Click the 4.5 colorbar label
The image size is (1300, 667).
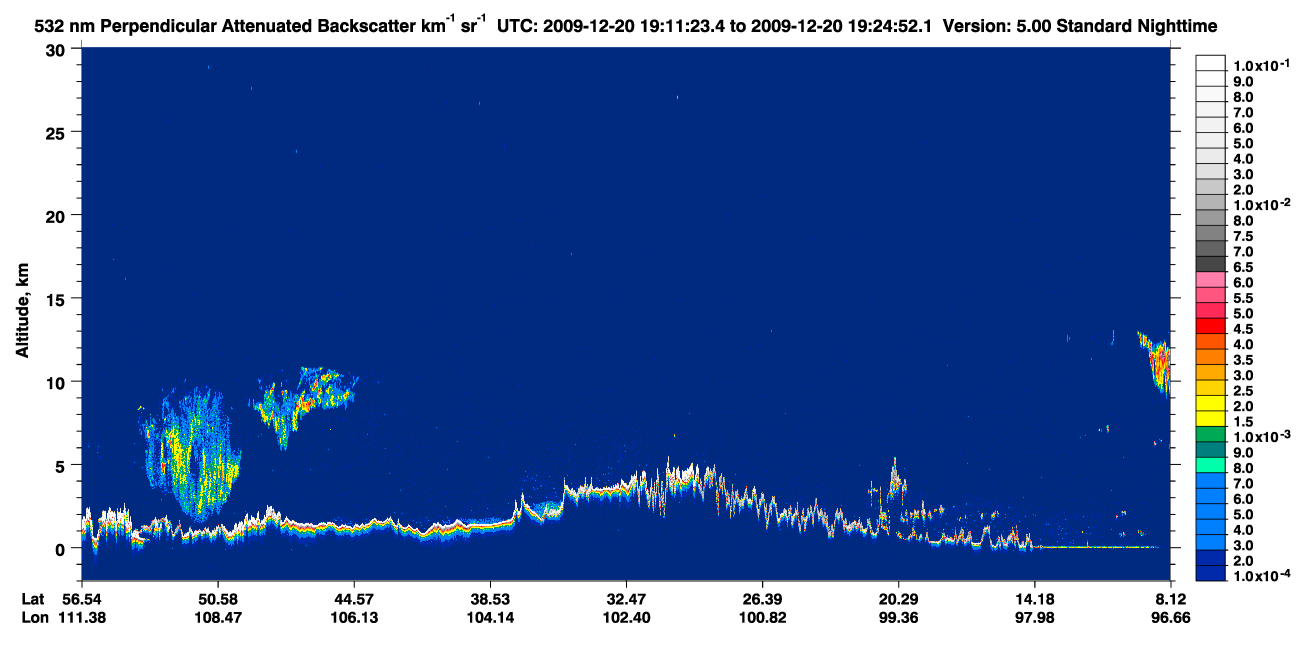[x=1243, y=329]
